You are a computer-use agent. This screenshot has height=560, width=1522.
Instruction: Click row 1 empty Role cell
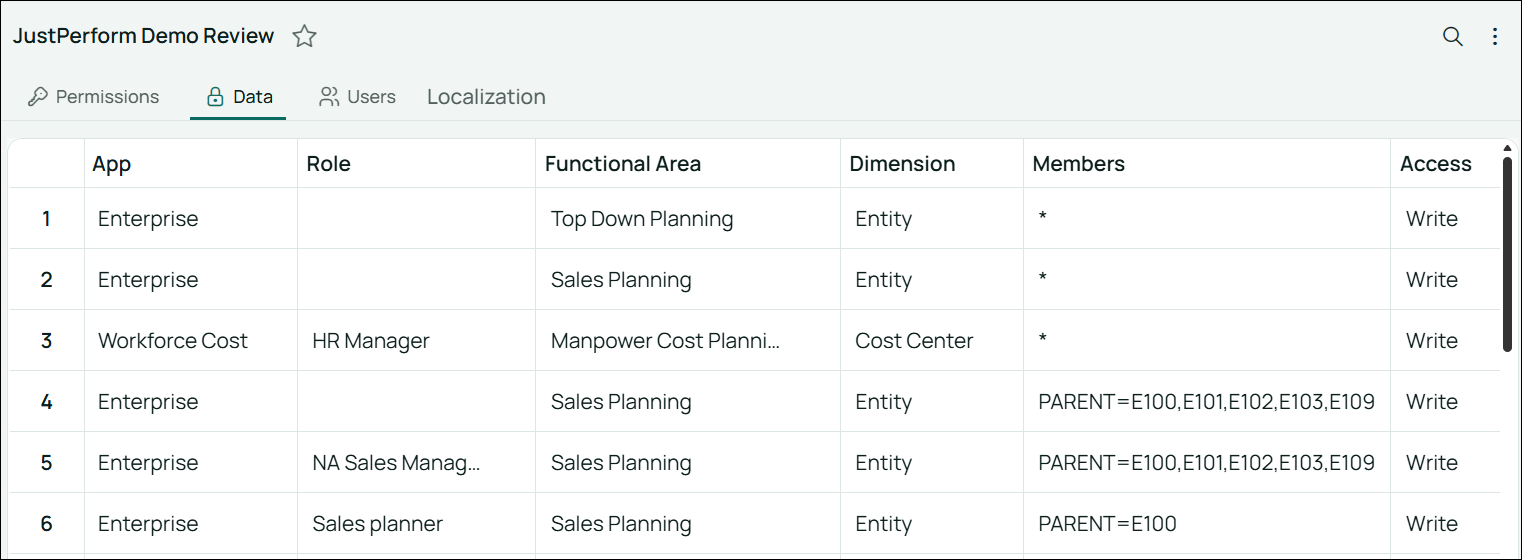click(x=416, y=218)
